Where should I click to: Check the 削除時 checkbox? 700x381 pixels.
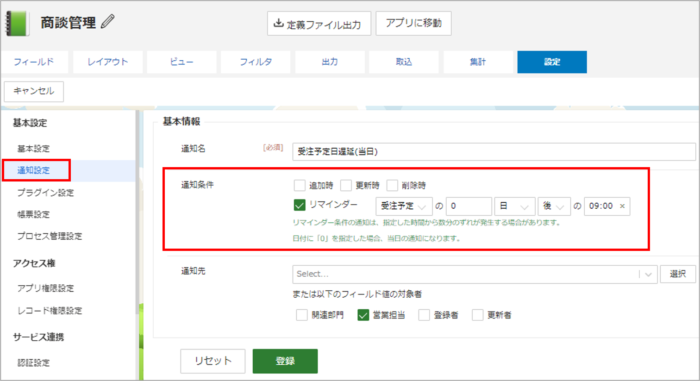(x=392, y=185)
